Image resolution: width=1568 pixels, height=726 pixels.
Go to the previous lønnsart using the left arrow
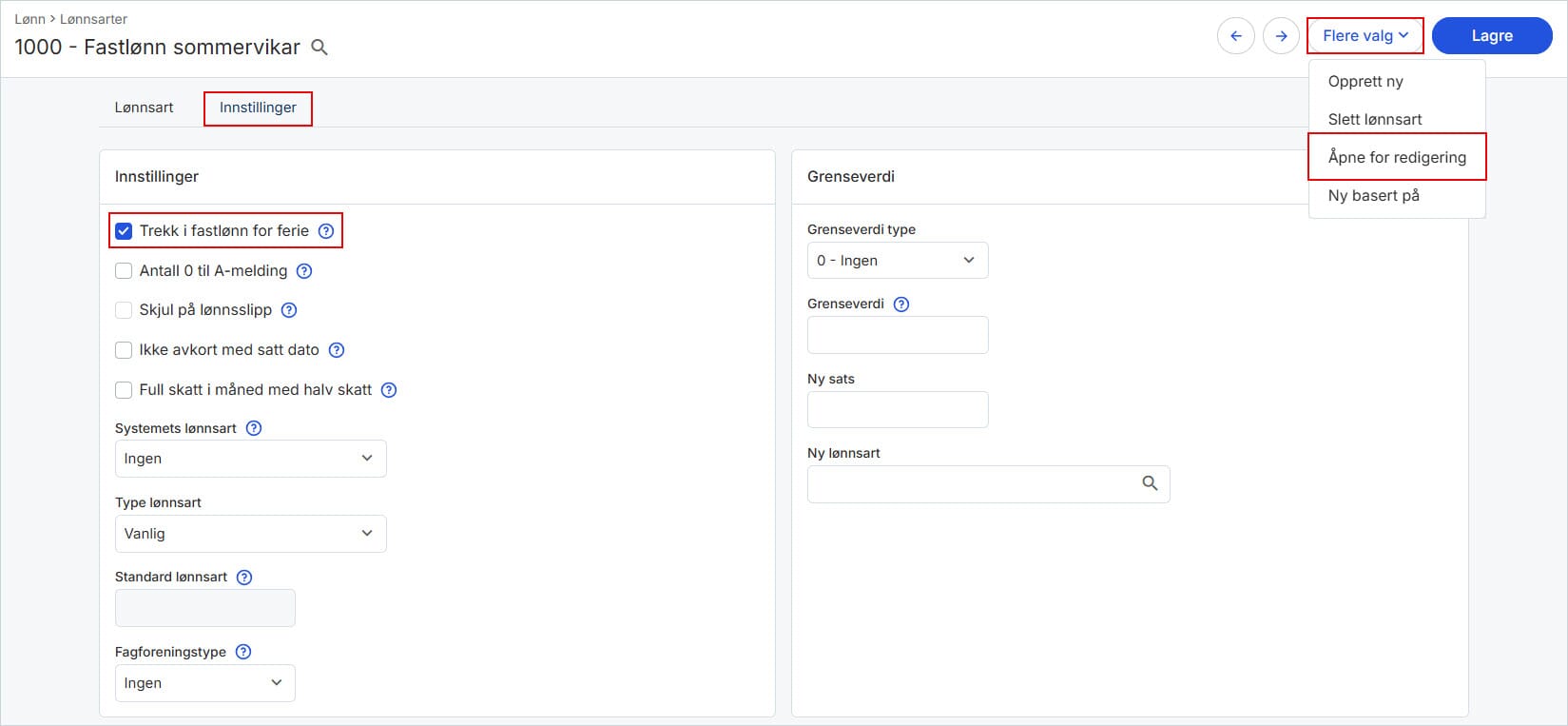[1236, 36]
